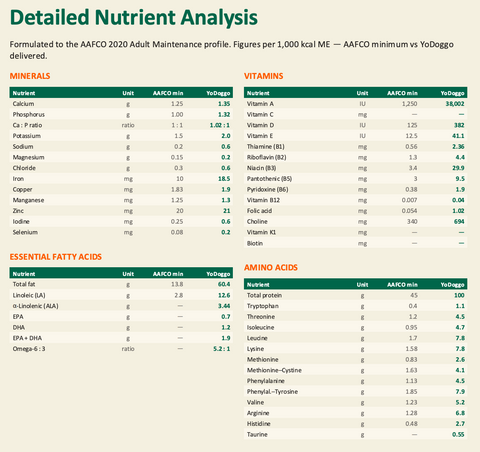Click the Omega-6 : 3 value "5.2 : 1"
Screen dimensions: 480x452
pos(222,349)
